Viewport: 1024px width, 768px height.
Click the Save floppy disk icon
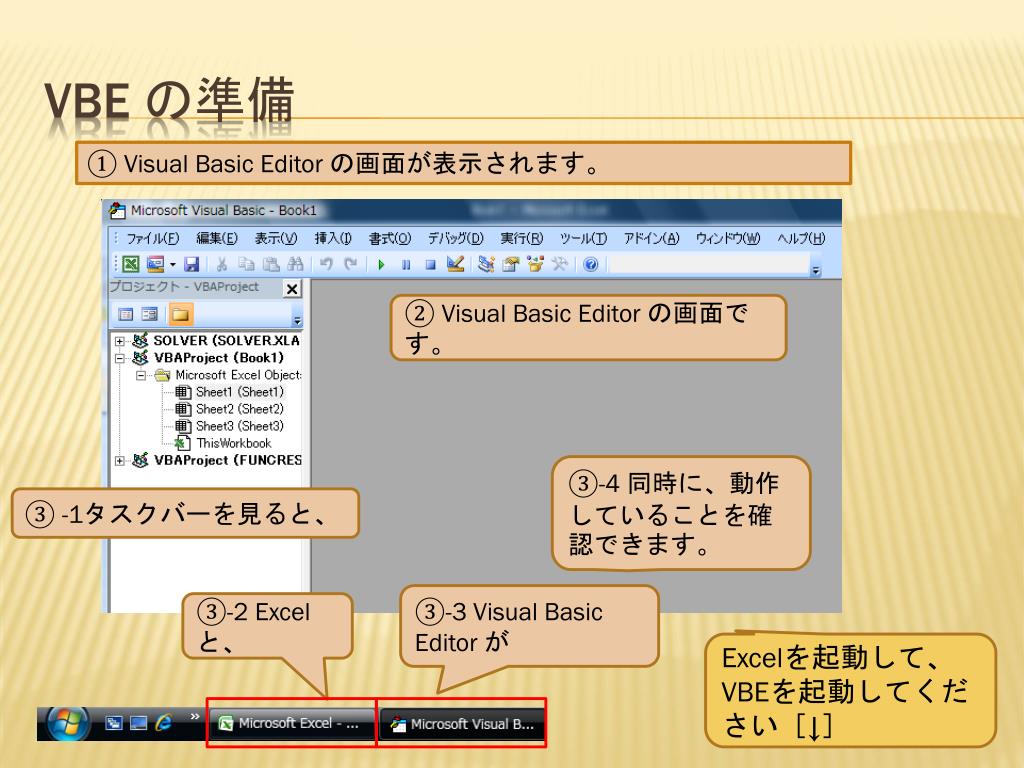point(191,264)
